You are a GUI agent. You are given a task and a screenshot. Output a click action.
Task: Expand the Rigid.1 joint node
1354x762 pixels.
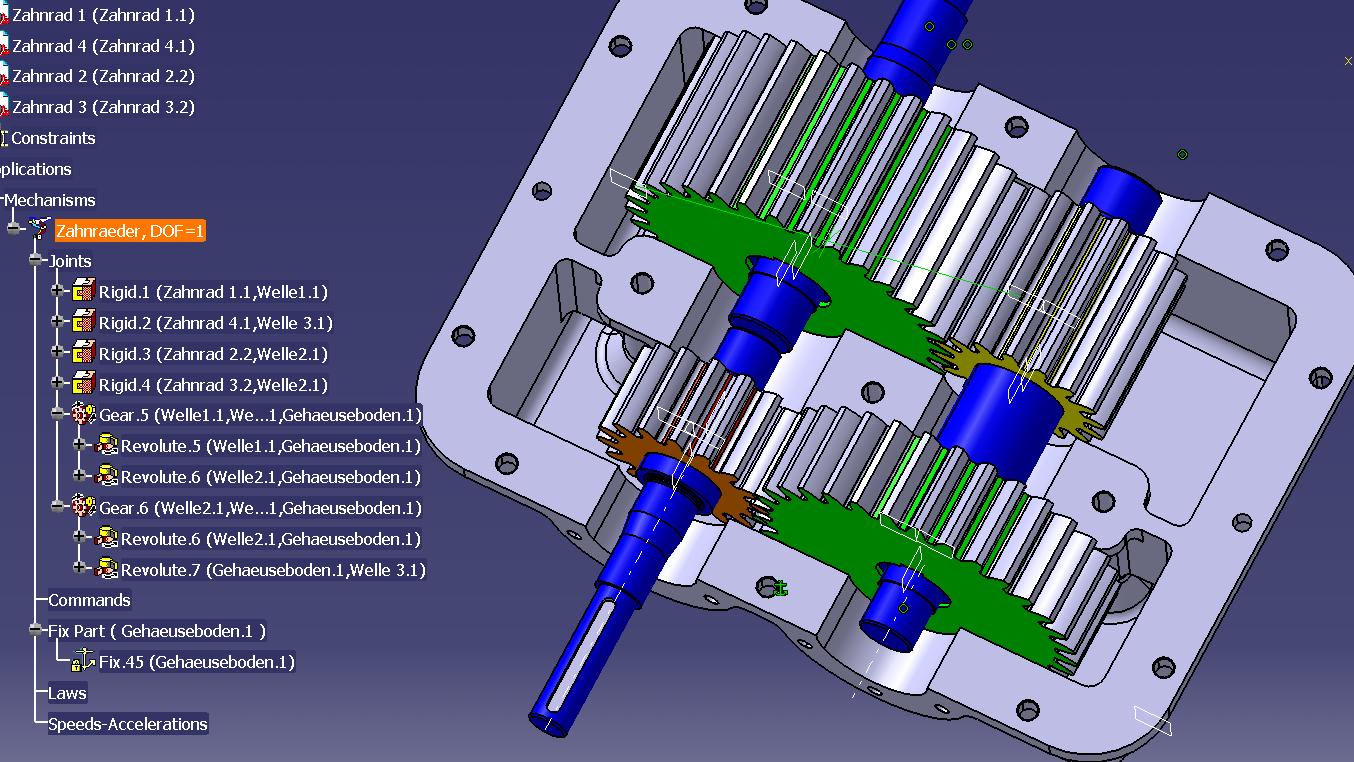click(x=58, y=291)
